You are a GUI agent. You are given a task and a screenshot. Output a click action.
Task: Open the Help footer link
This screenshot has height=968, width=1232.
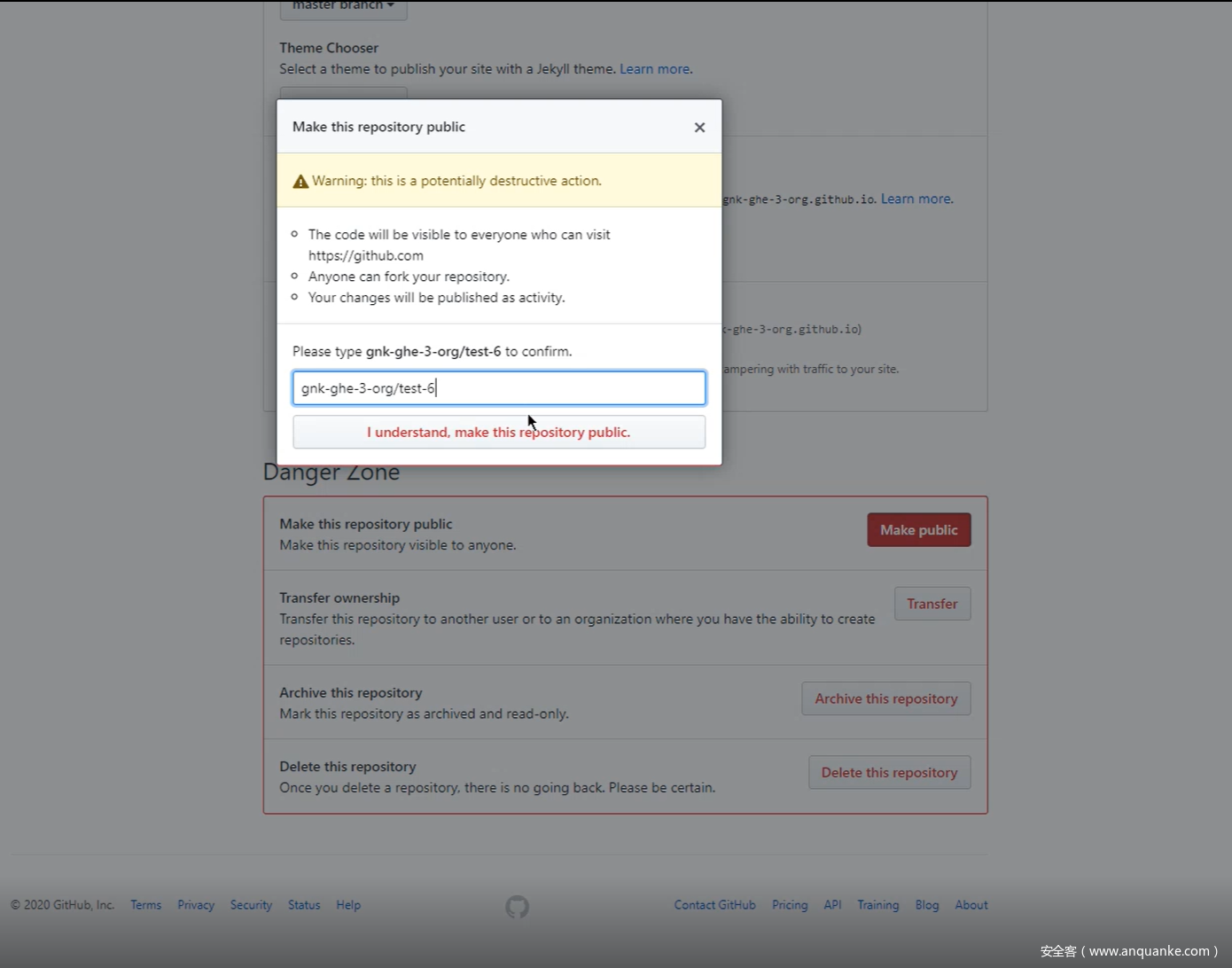(348, 905)
